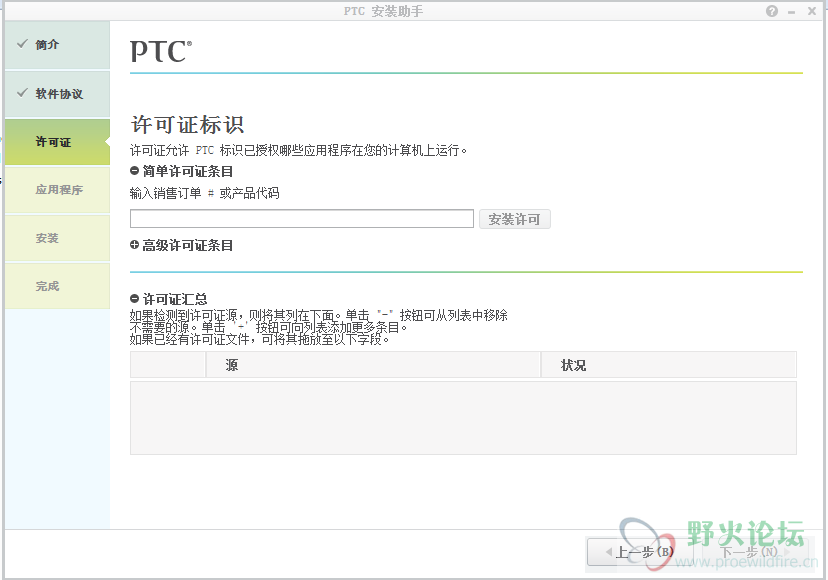
Task: Select the 应用程序 step in sidebar
Action: 58,190
